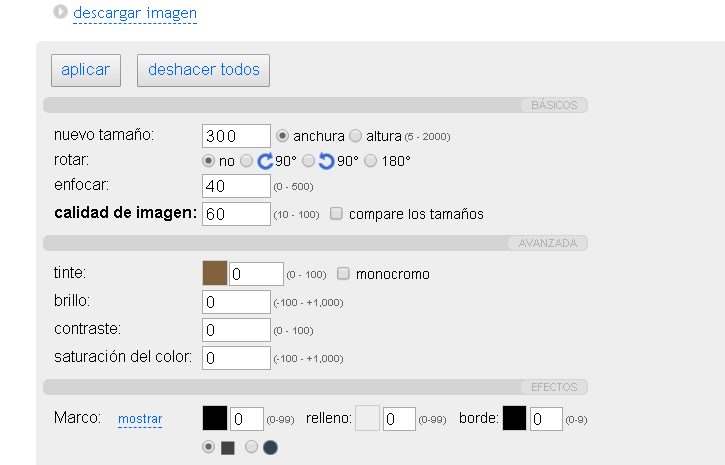Choose no rotation radio button
725x465 pixels.
pos(208,161)
